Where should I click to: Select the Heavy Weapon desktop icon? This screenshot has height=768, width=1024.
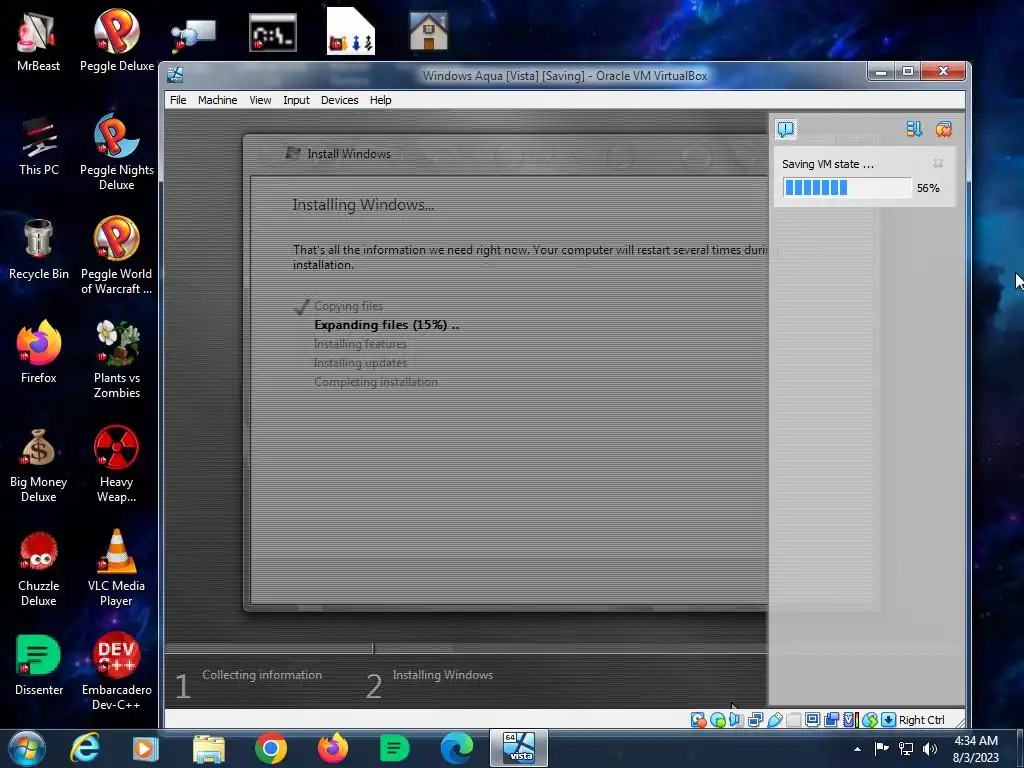click(x=116, y=464)
